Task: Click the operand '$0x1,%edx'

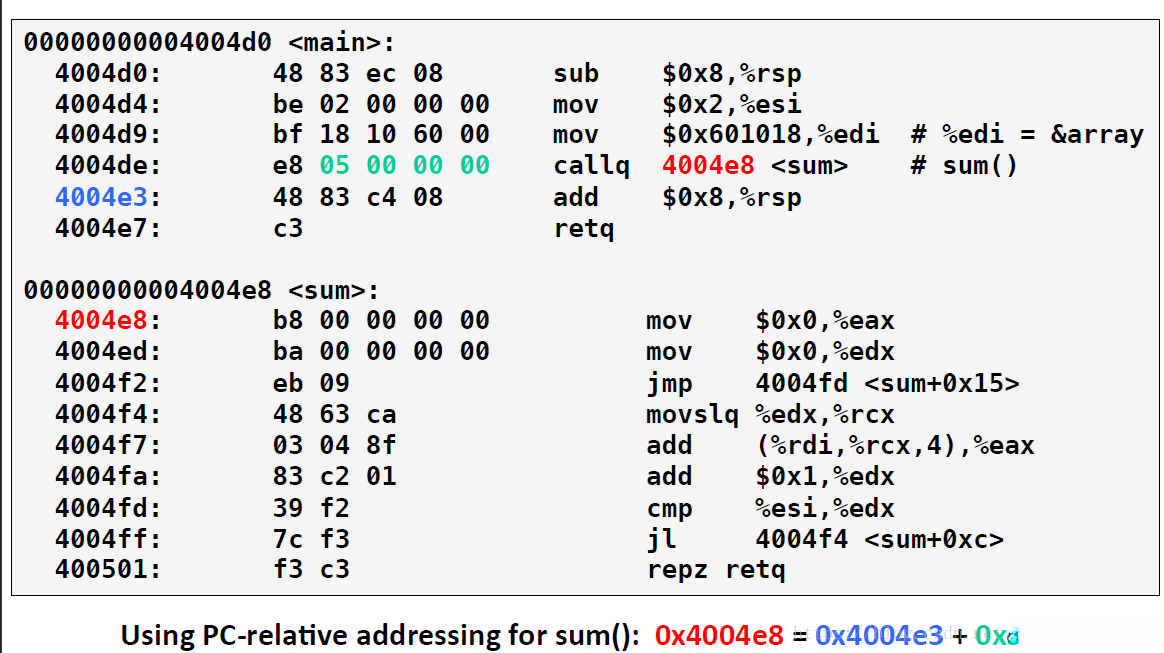Action: pos(825,476)
